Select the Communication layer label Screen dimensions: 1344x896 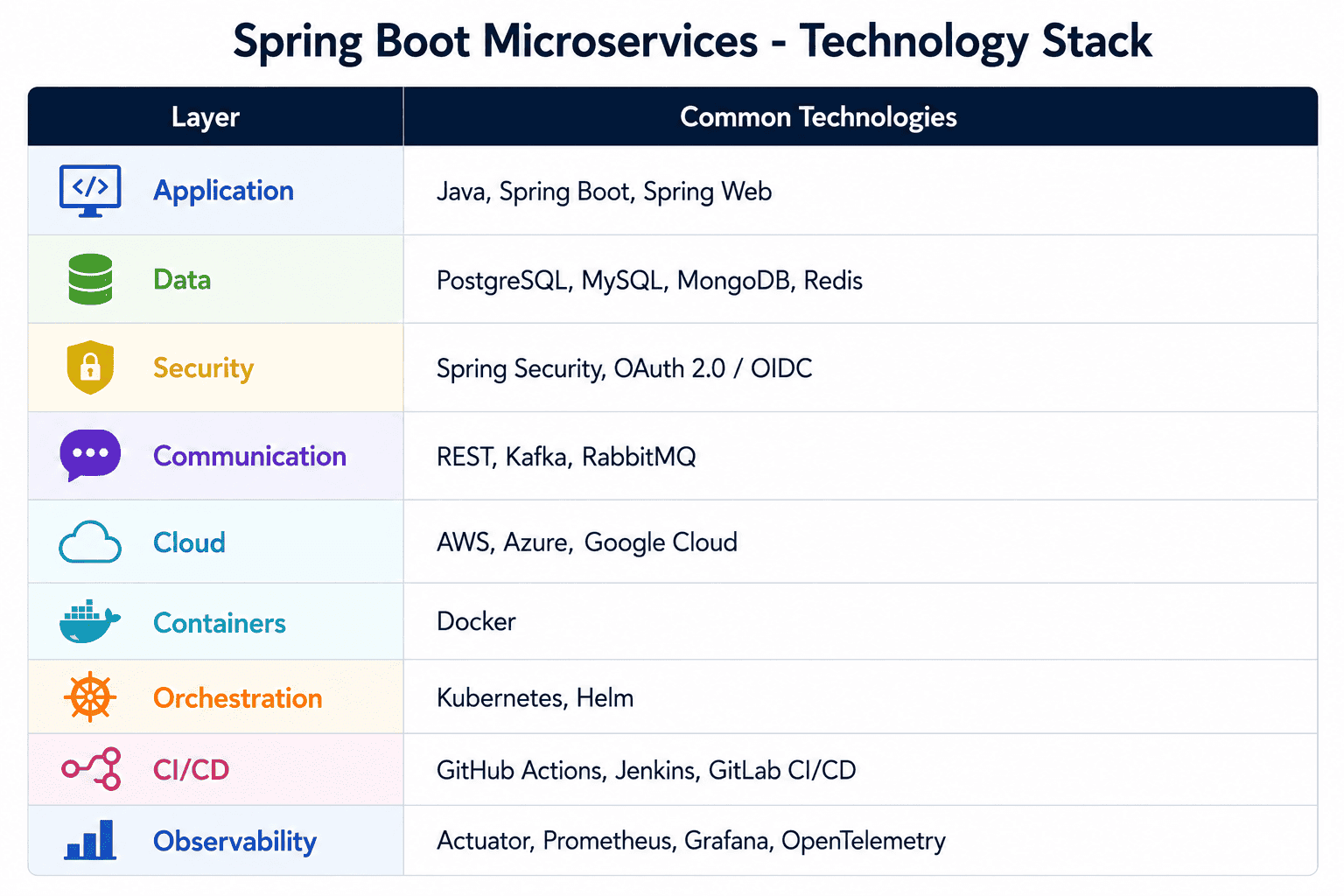[249, 456]
